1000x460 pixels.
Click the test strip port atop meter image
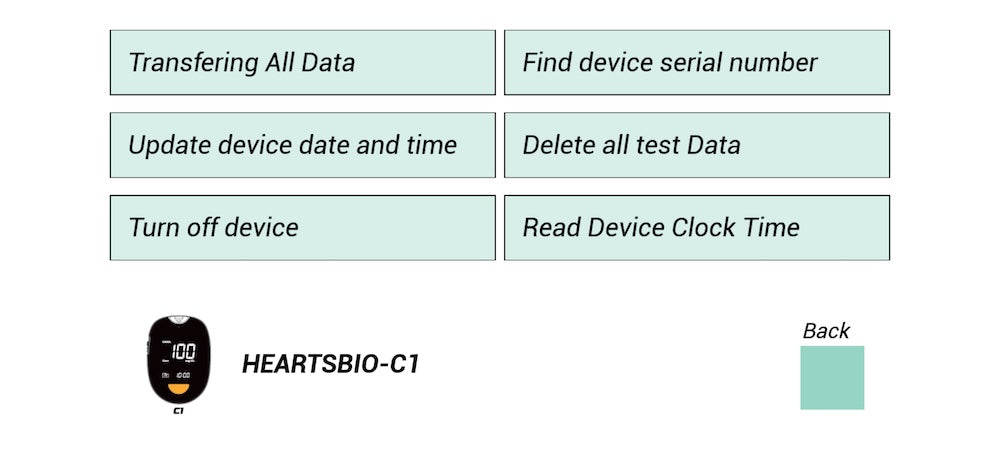(x=179, y=320)
